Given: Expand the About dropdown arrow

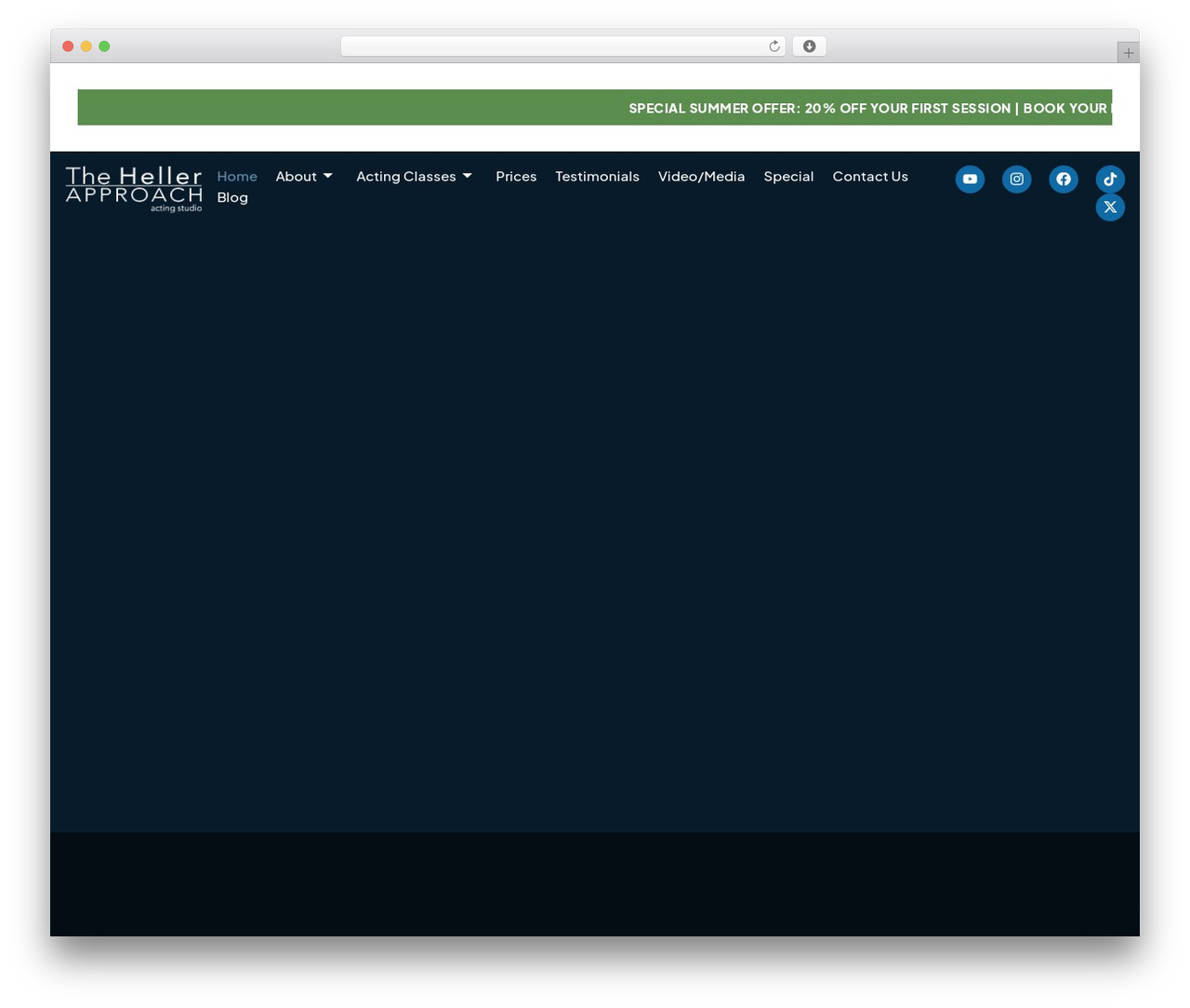Looking at the screenshot, I should [x=328, y=176].
